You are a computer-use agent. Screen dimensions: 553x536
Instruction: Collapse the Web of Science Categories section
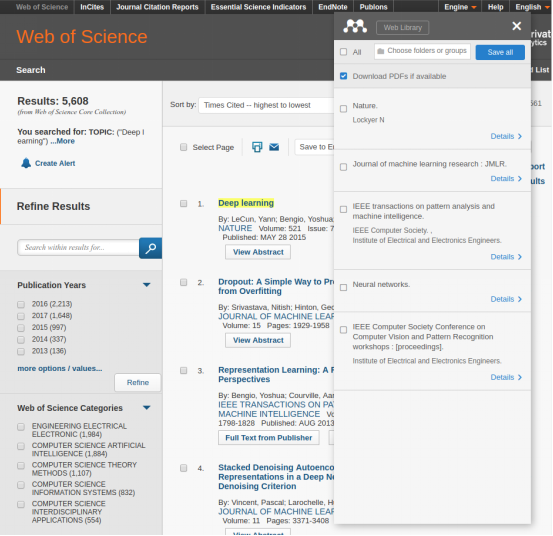point(147,408)
